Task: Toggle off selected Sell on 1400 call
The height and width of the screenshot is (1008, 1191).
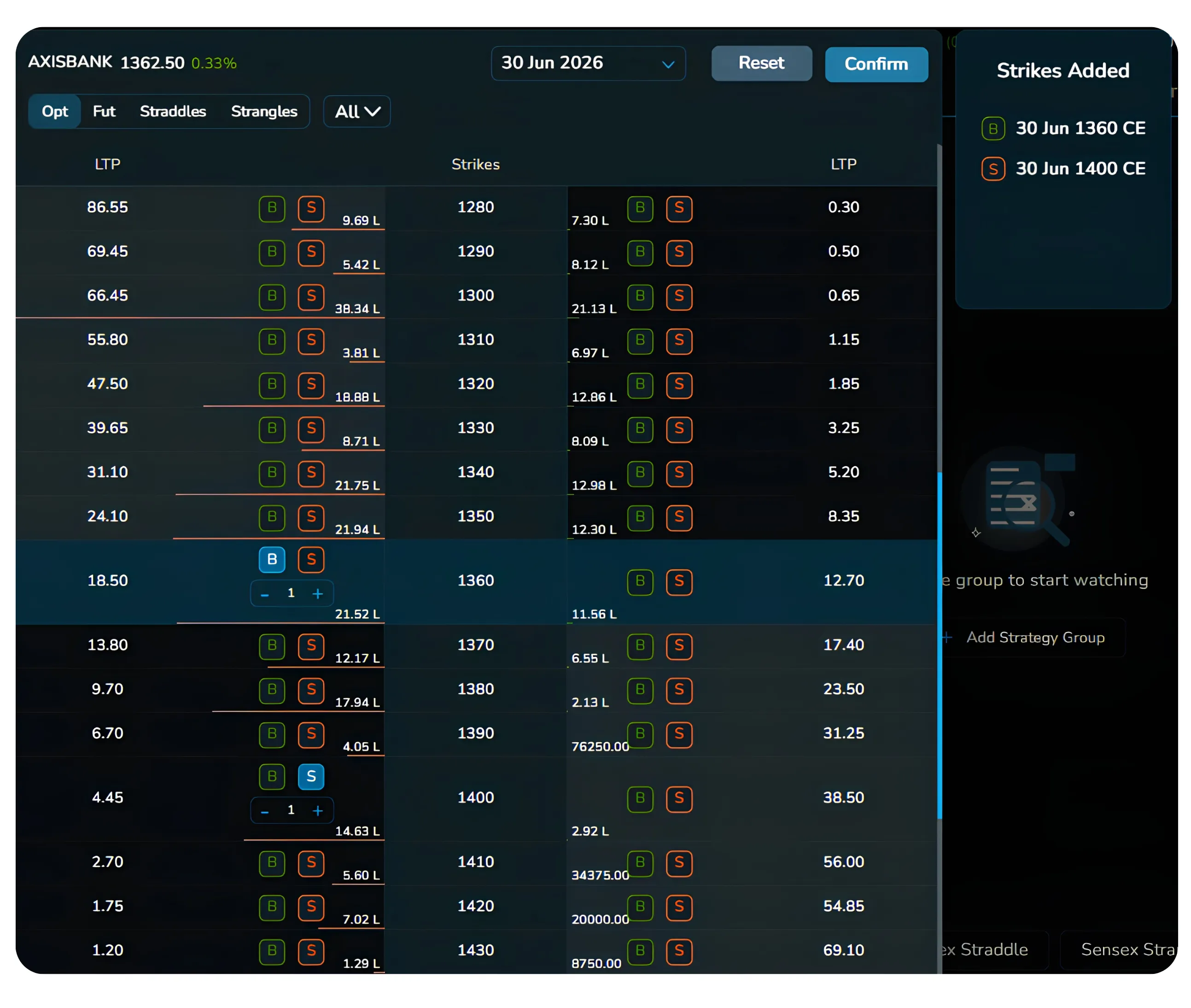Action: (311, 777)
